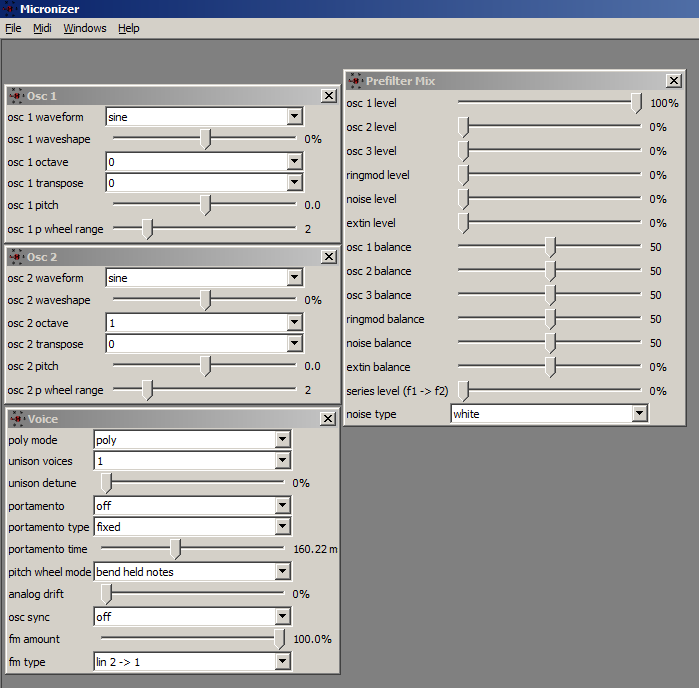Open the Midi menu
This screenshot has height=688, width=699.
coord(42,28)
